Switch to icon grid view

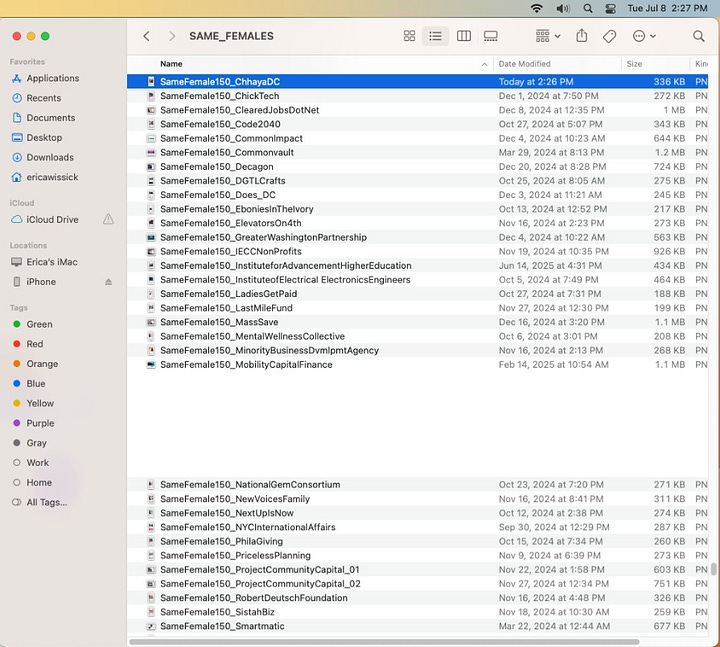click(409, 36)
